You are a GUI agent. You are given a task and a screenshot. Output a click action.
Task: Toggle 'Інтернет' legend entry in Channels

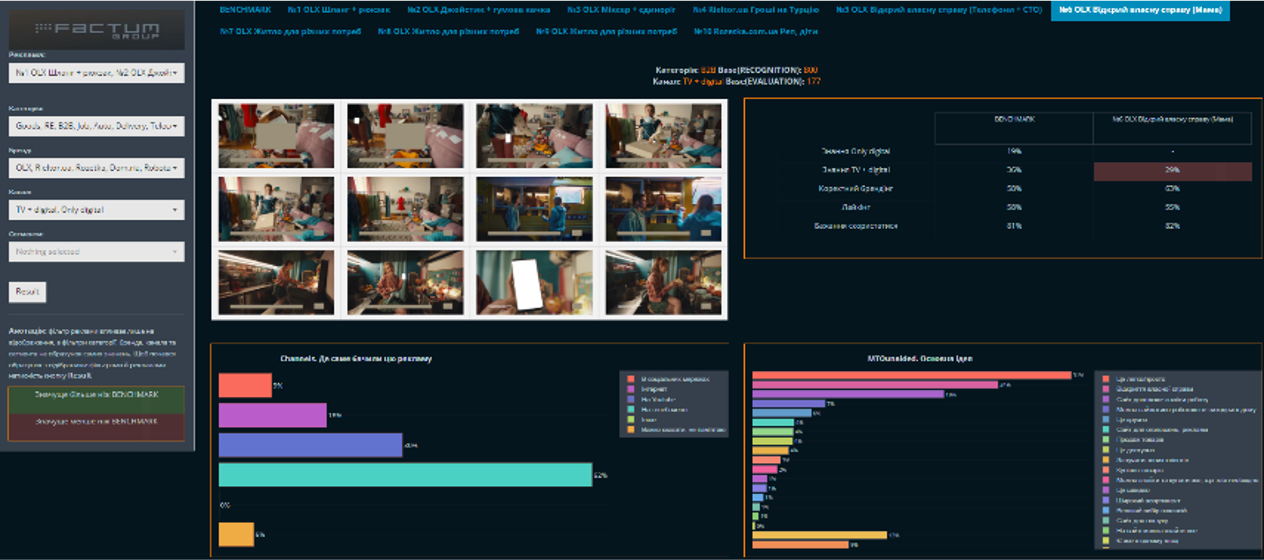[x=649, y=389]
